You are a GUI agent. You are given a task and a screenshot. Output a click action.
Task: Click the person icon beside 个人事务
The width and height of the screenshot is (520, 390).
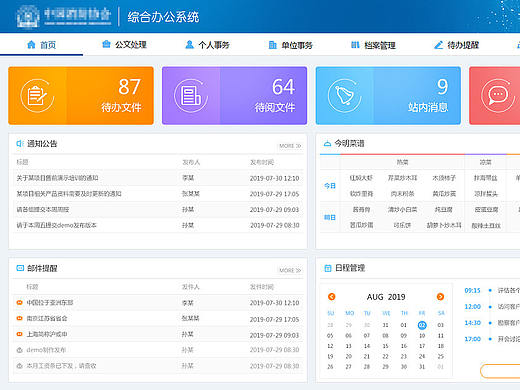pos(189,44)
